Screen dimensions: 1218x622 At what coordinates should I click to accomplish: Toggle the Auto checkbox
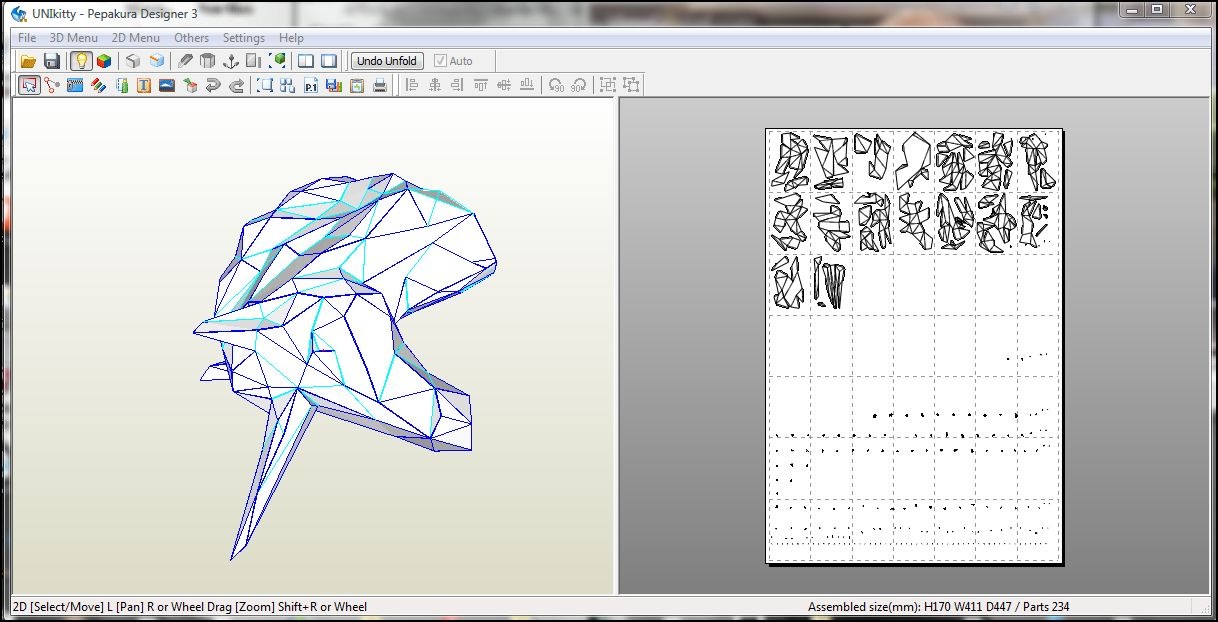click(453, 61)
